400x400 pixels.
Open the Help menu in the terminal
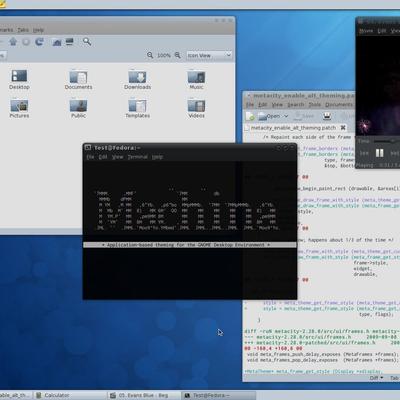[x=157, y=157]
